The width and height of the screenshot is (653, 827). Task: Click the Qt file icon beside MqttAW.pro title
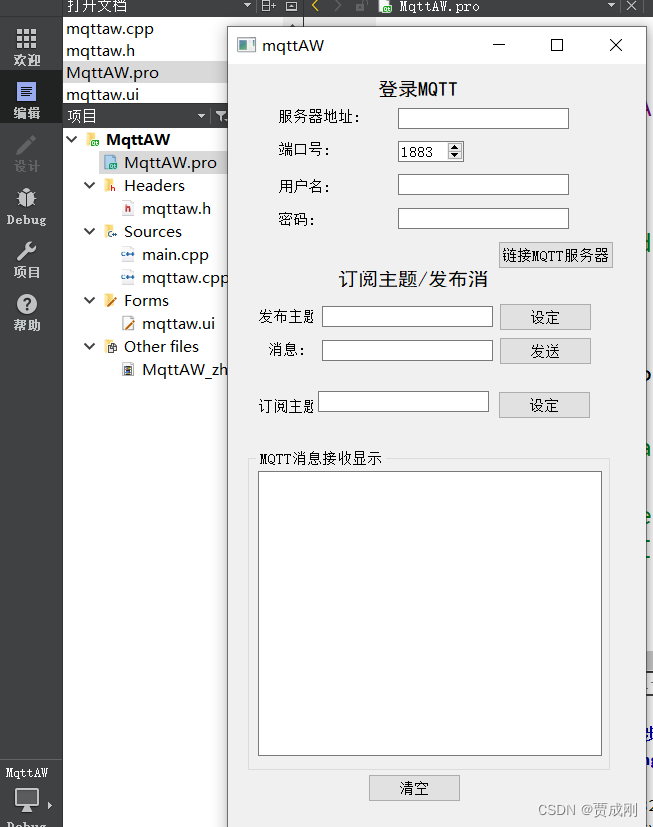tap(386, 6)
